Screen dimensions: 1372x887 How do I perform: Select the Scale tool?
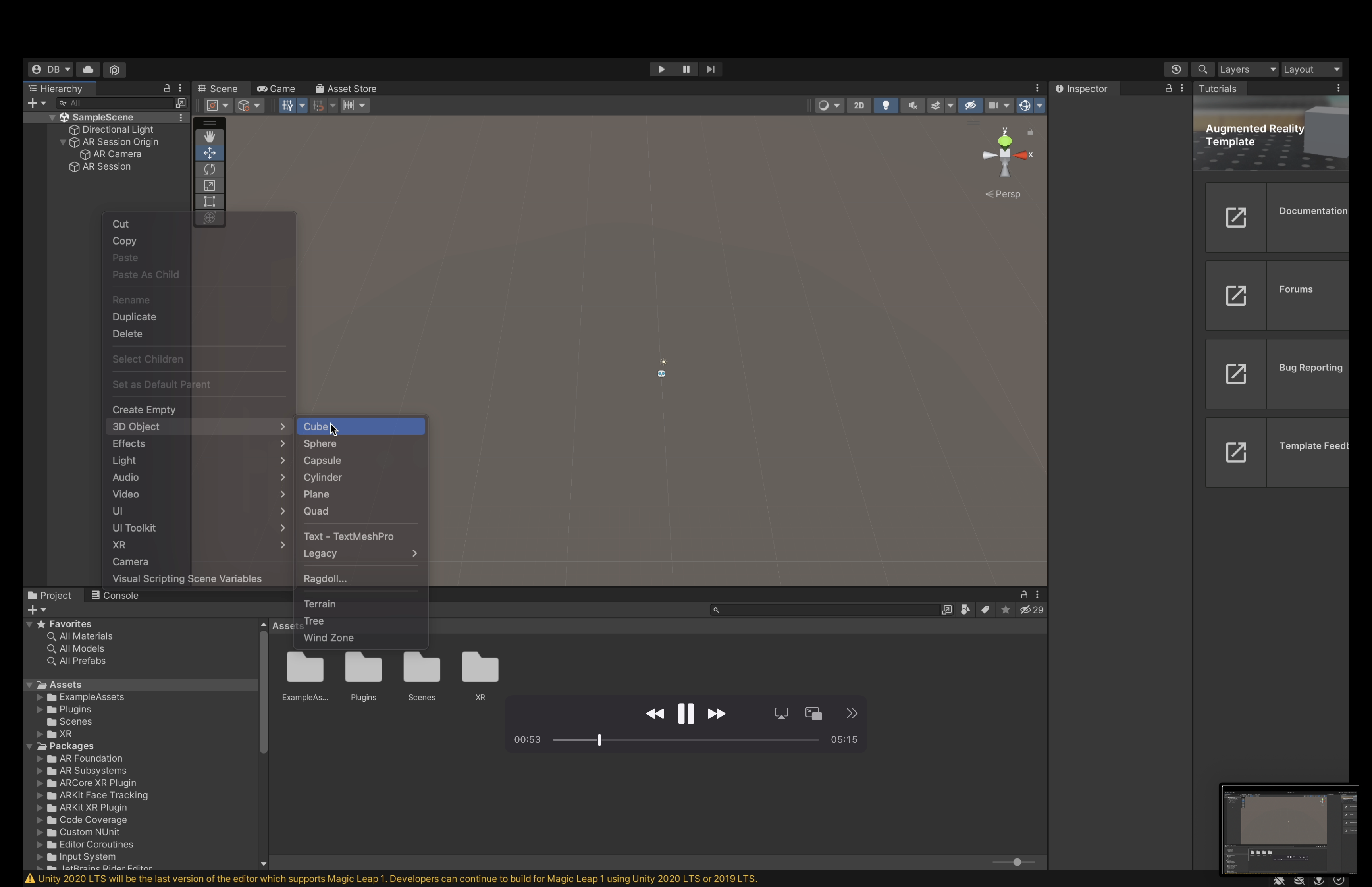pyautogui.click(x=210, y=185)
